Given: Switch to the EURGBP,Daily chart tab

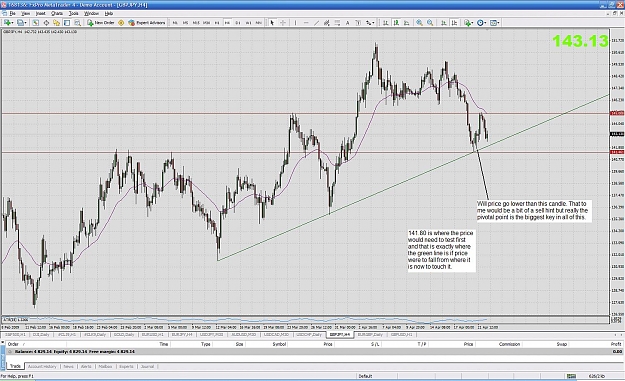Looking at the screenshot, I should [x=370, y=334].
